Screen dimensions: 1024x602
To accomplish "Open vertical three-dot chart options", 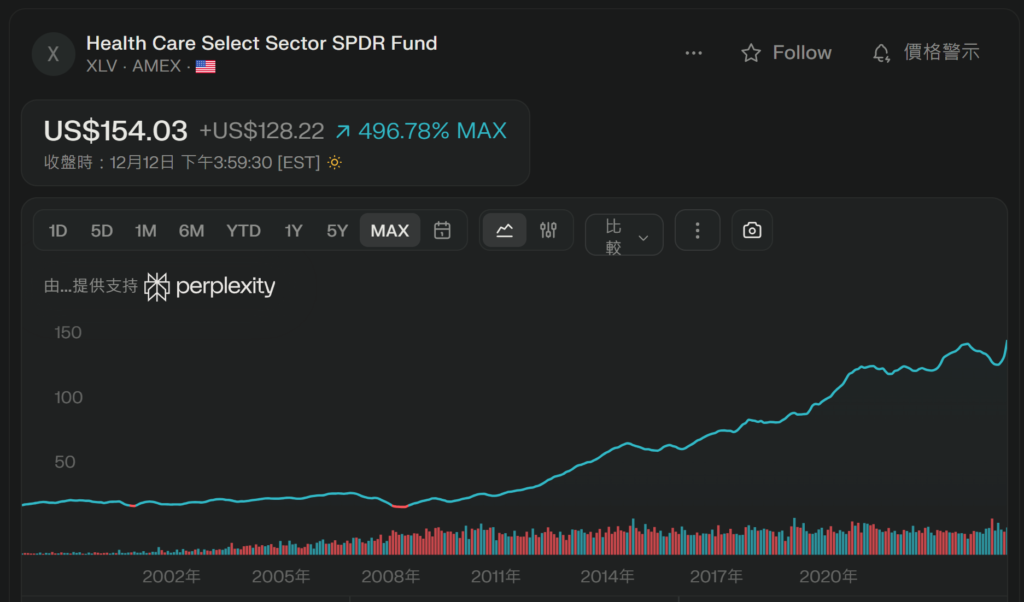I will (x=698, y=231).
